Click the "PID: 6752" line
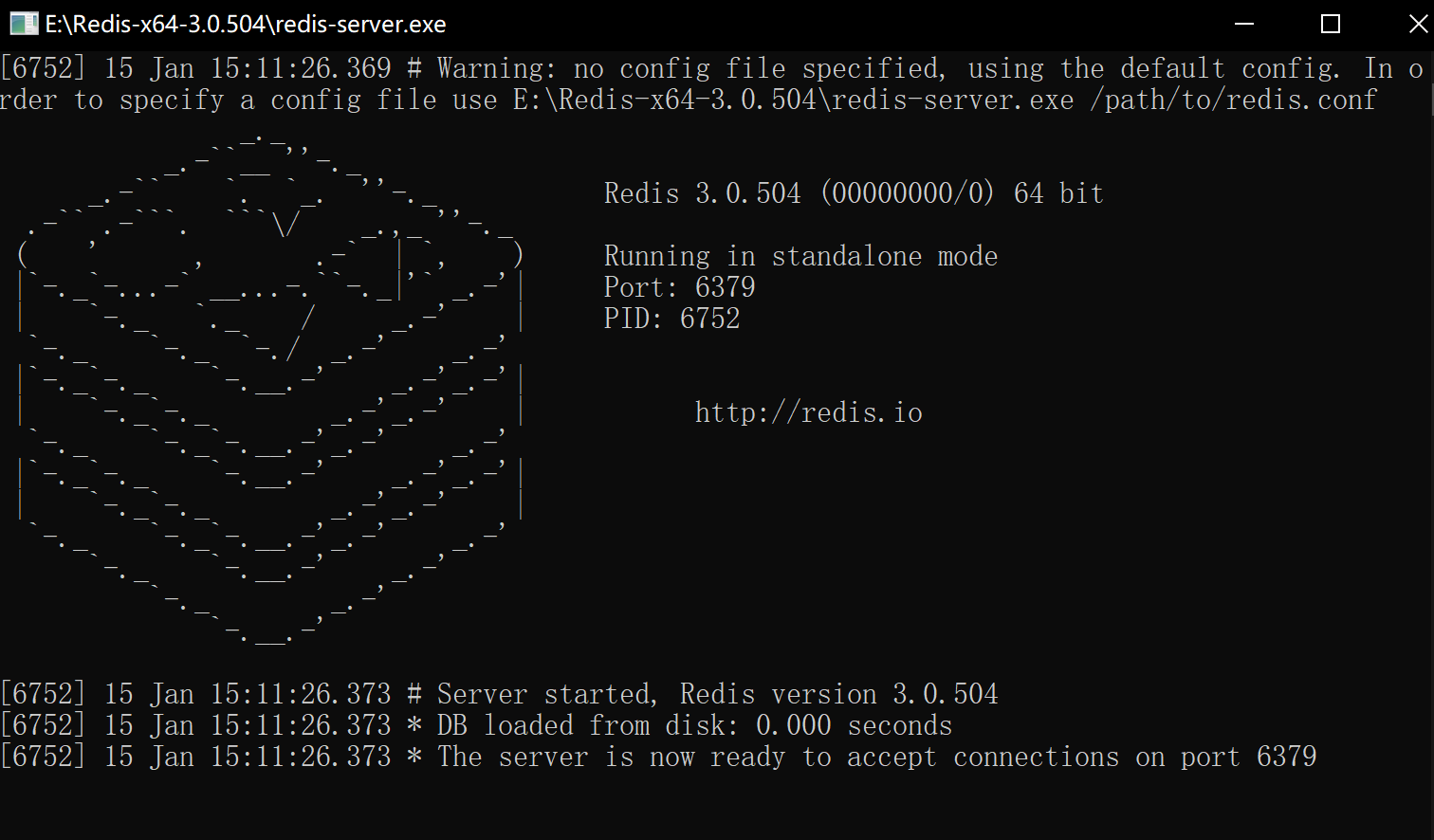This screenshot has width=1434, height=840. tap(671, 319)
